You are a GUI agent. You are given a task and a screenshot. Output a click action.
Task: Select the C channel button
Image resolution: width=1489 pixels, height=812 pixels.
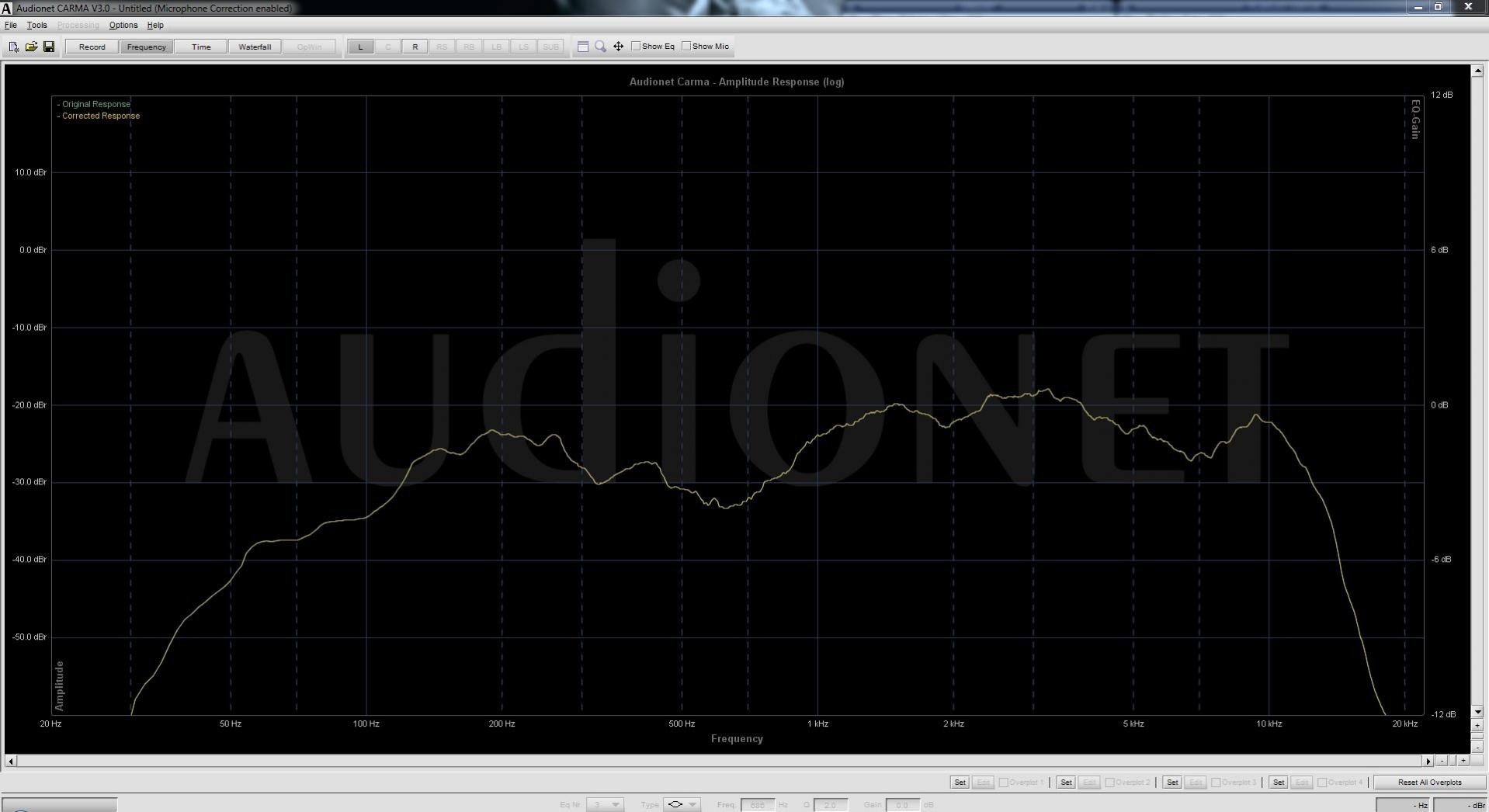[x=387, y=47]
